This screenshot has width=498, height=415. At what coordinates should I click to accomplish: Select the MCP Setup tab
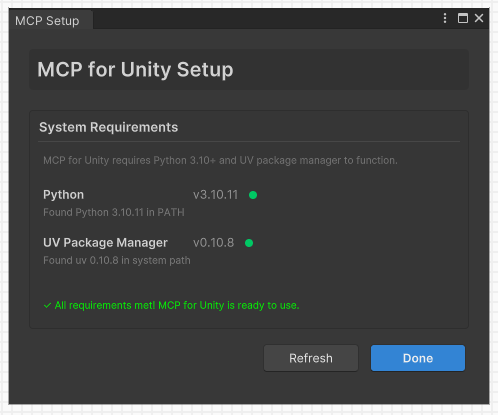coord(51,20)
